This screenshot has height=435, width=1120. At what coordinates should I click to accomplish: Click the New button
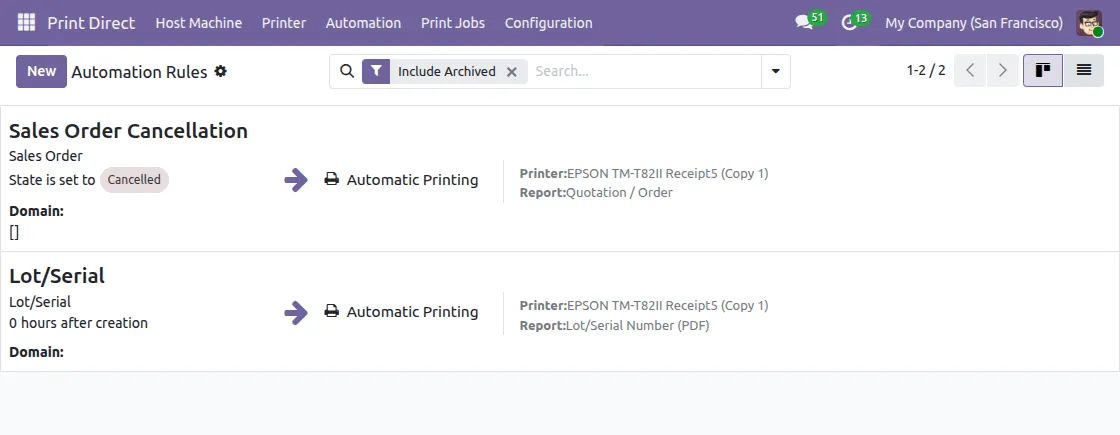pos(41,71)
